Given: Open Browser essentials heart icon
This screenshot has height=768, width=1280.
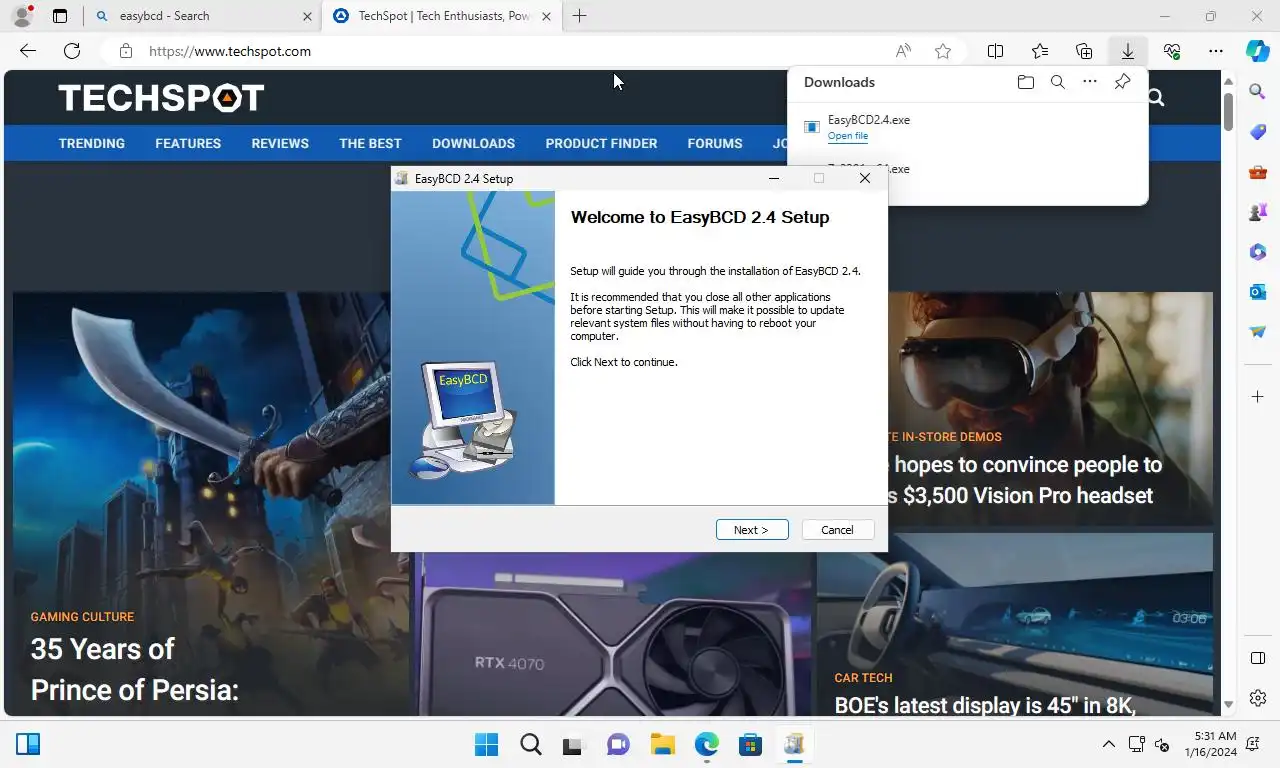Looking at the screenshot, I should tap(1172, 51).
